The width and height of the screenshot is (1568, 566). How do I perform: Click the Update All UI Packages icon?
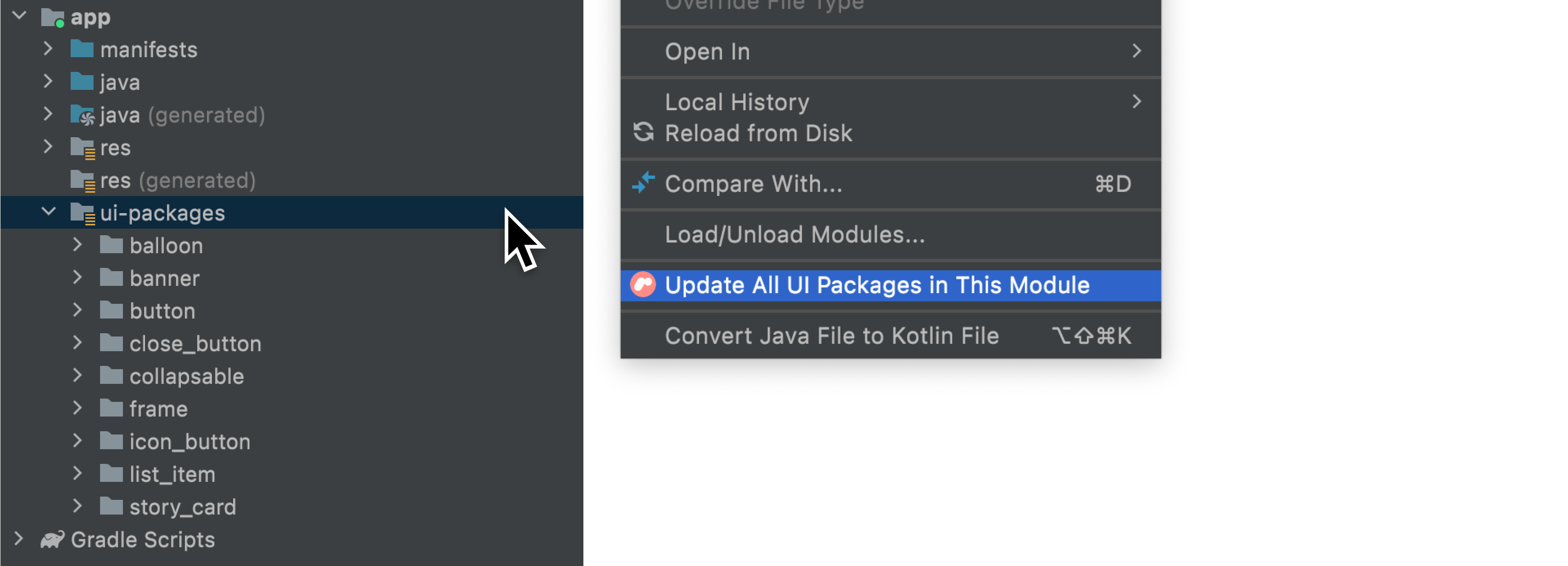pos(645,286)
